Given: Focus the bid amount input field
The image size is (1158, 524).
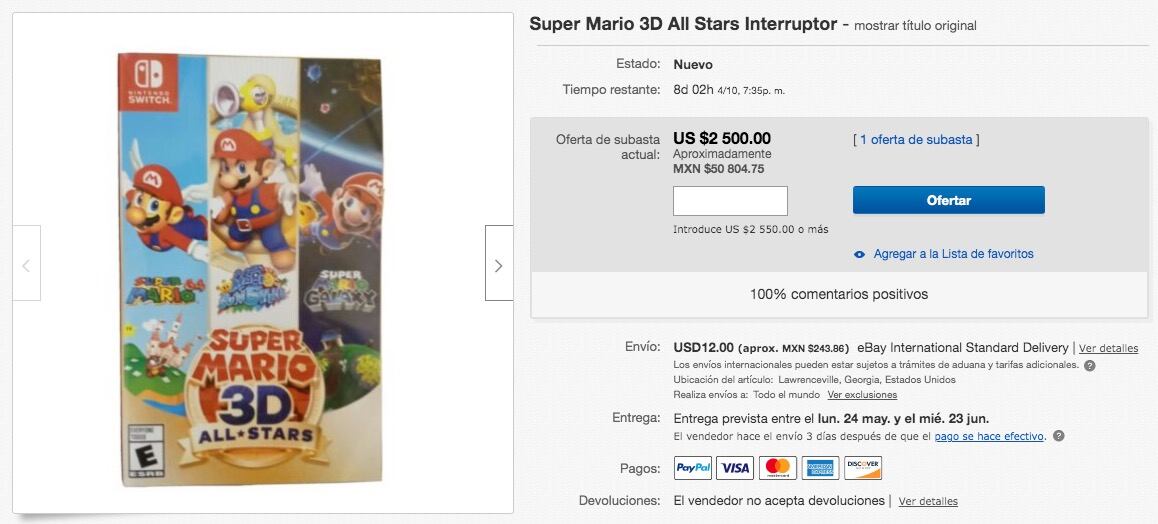Looking at the screenshot, I should (x=730, y=201).
